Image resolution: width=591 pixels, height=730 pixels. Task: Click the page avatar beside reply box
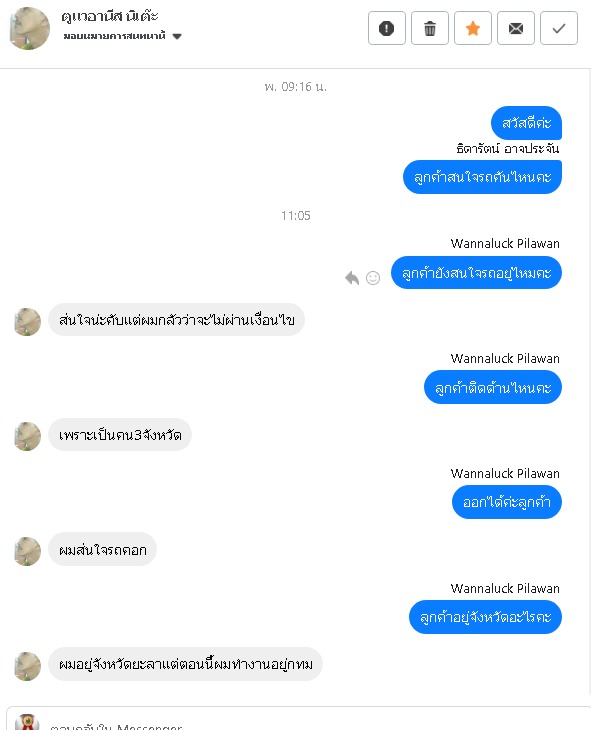[27, 722]
